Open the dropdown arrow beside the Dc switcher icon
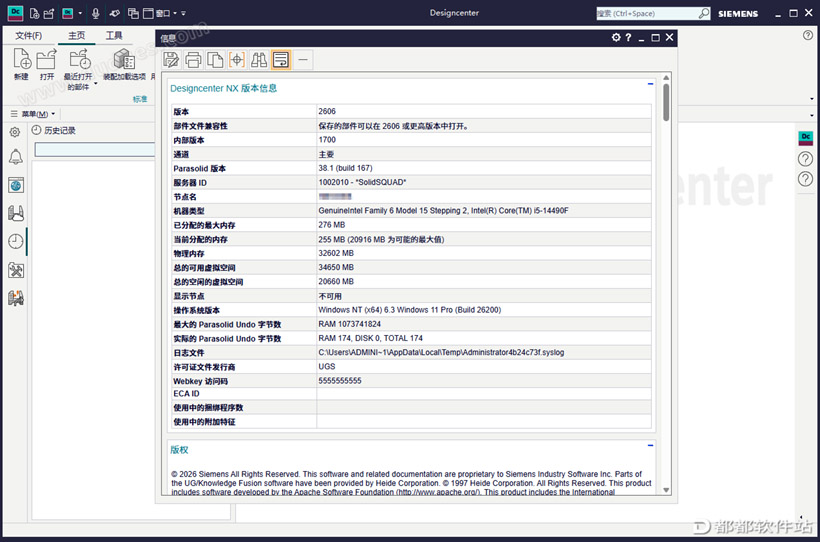Viewport: 820px width, 542px height. pos(80,14)
